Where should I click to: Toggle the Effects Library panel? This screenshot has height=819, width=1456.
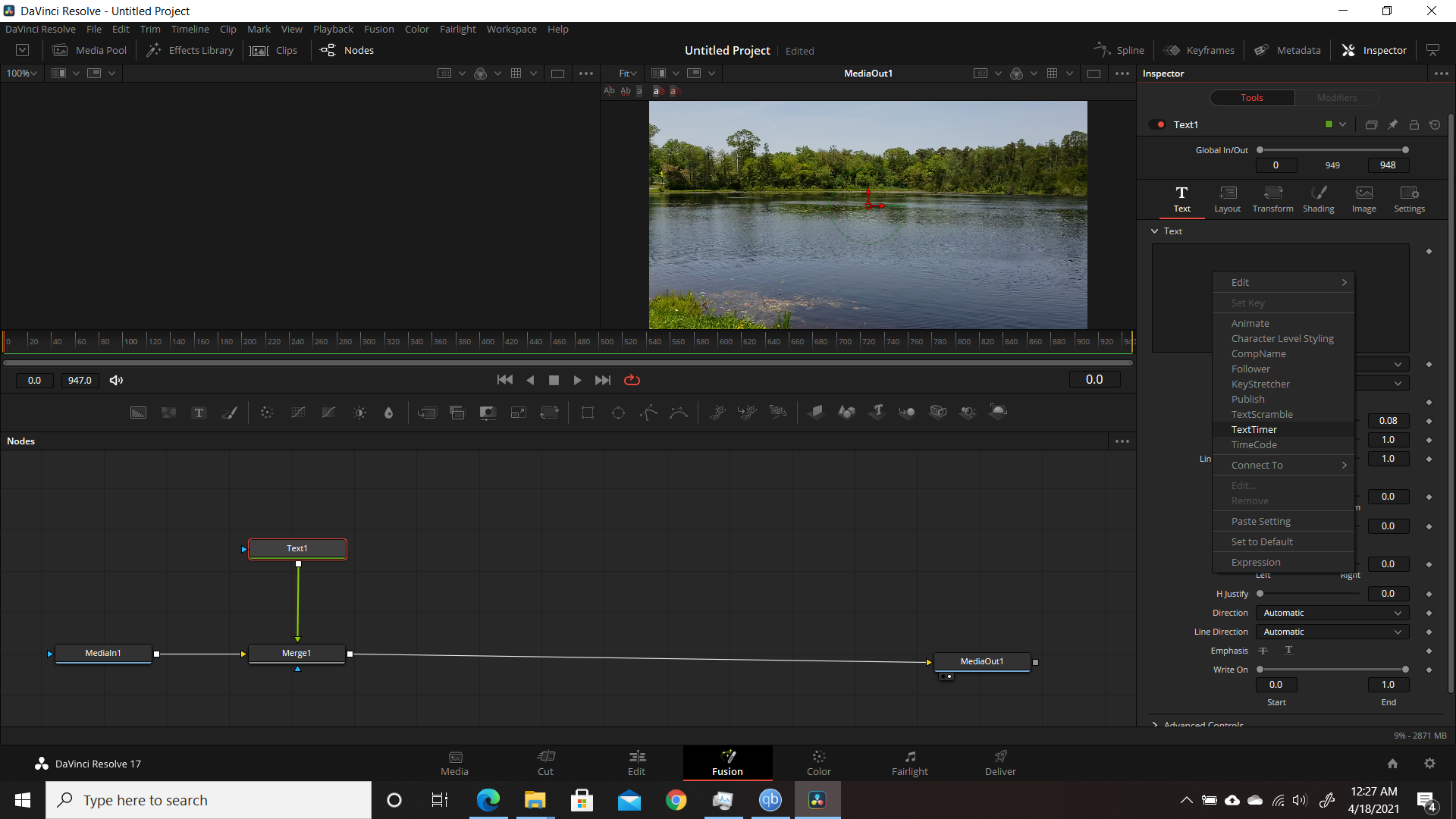click(190, 50)
